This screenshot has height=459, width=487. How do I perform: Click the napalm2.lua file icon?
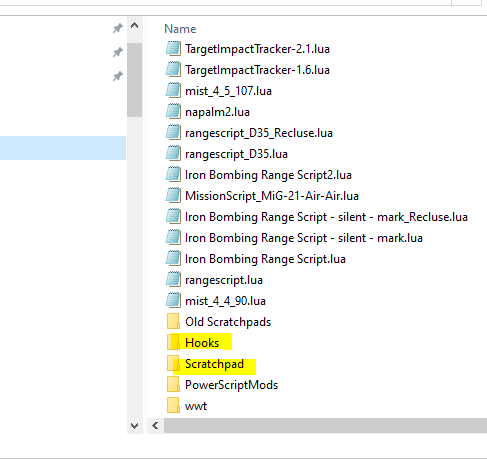coord(173,112)
